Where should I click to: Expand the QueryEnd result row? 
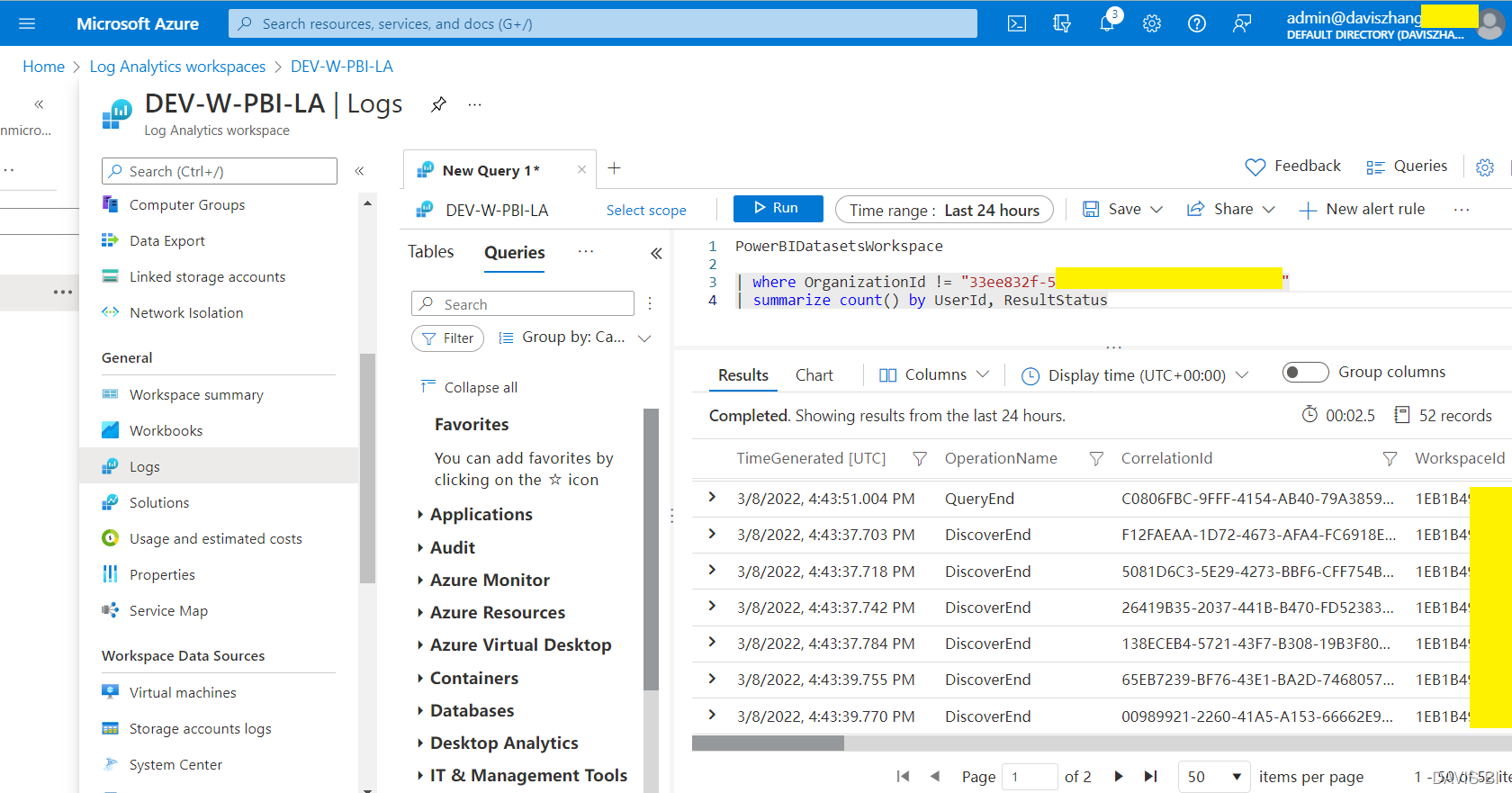point(712,497)
